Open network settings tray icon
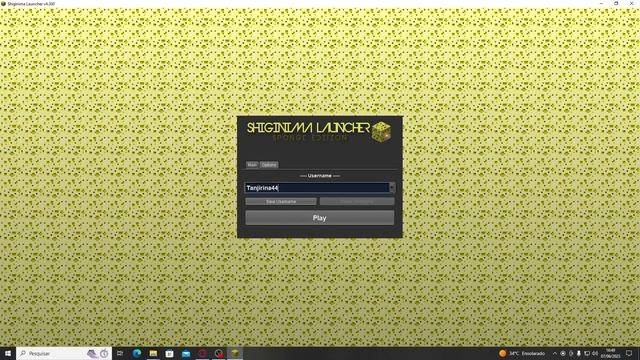Viewport: 640px width, 360px height. [587, 353]
